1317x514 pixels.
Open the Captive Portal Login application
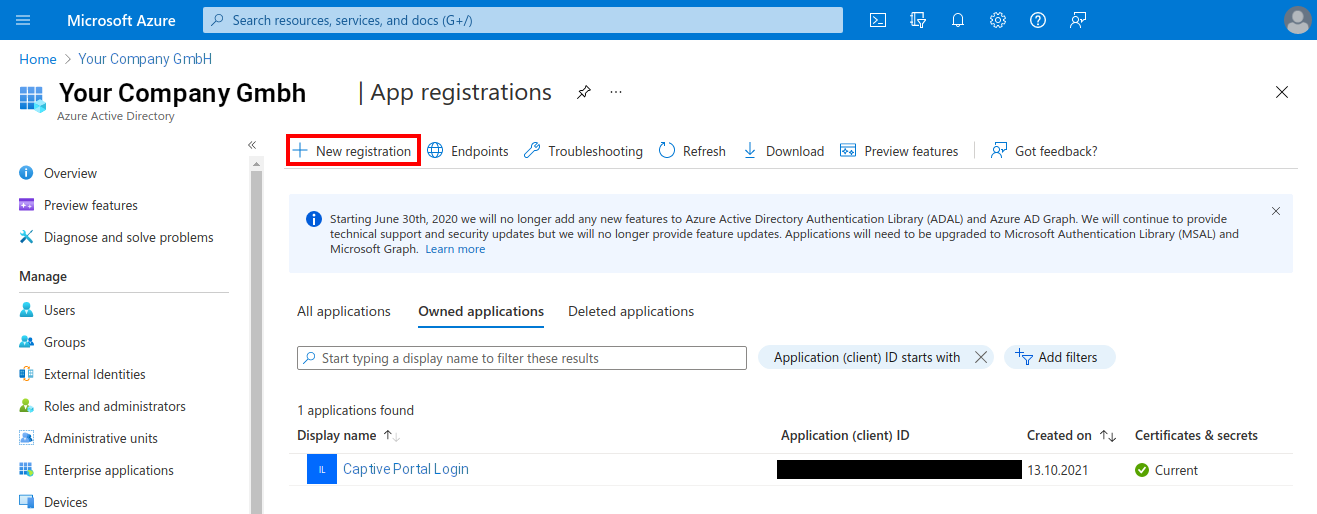[x=405, y=469]
